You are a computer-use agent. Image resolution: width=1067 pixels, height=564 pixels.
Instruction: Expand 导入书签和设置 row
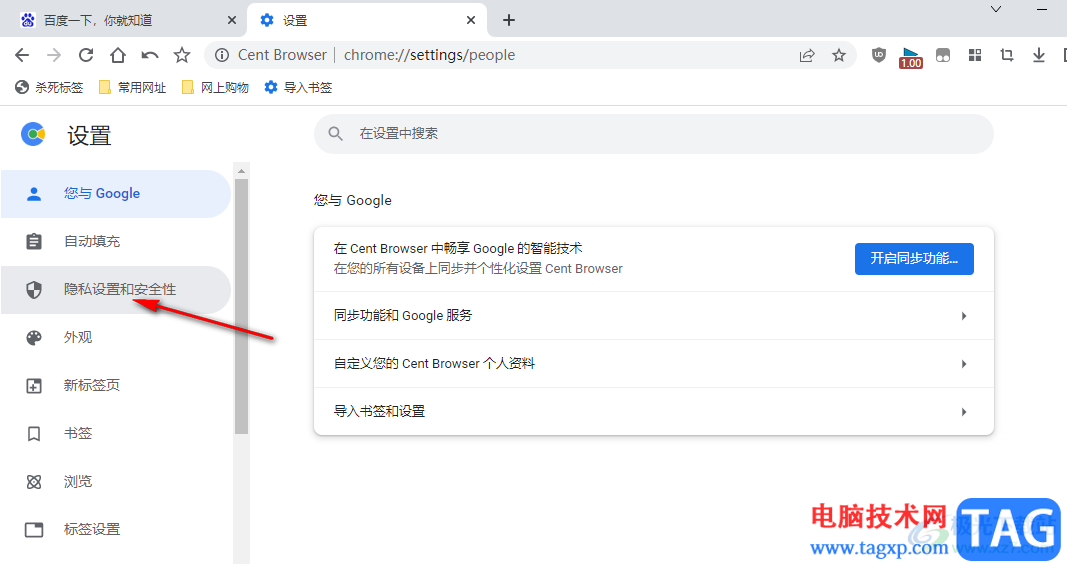click(x=653, y=412)
